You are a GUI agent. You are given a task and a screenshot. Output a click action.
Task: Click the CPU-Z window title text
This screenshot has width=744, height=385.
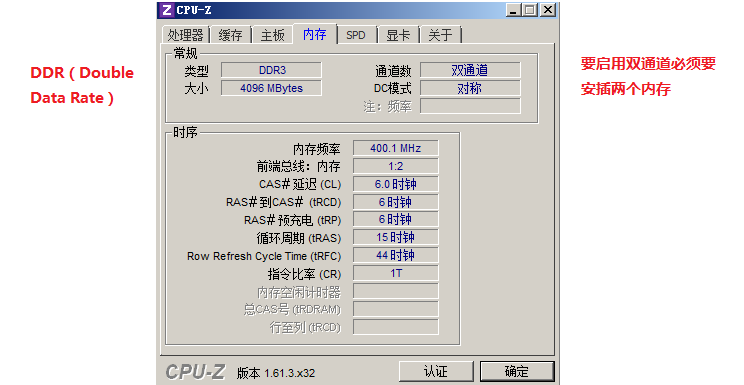coord(194,10)
